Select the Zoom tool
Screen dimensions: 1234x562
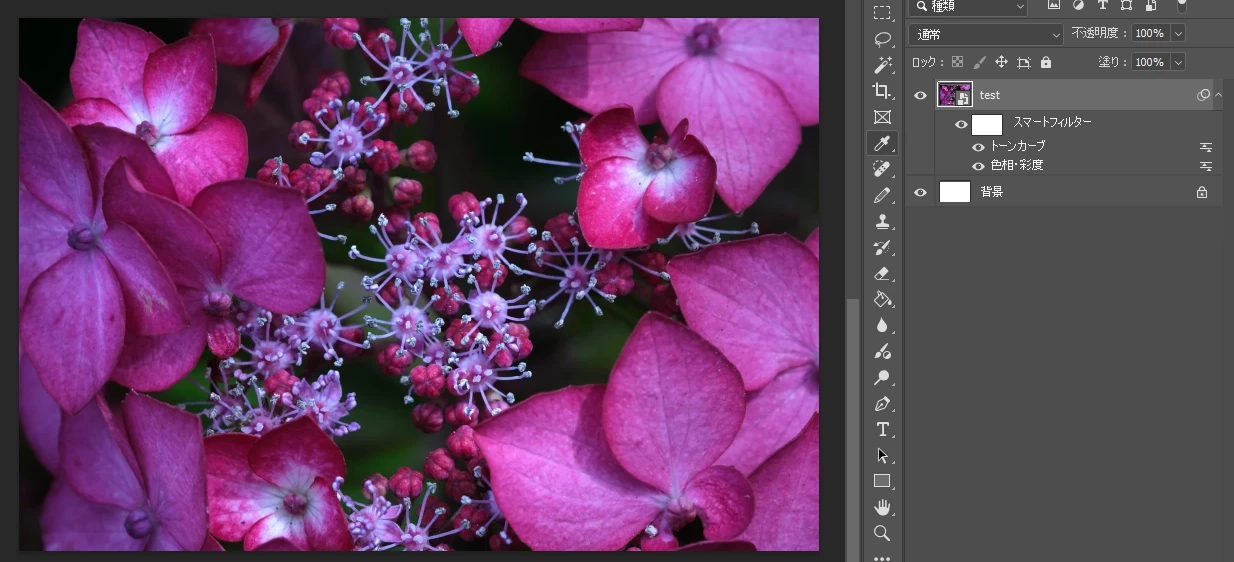pyautogui.click(x=882, y=533)
